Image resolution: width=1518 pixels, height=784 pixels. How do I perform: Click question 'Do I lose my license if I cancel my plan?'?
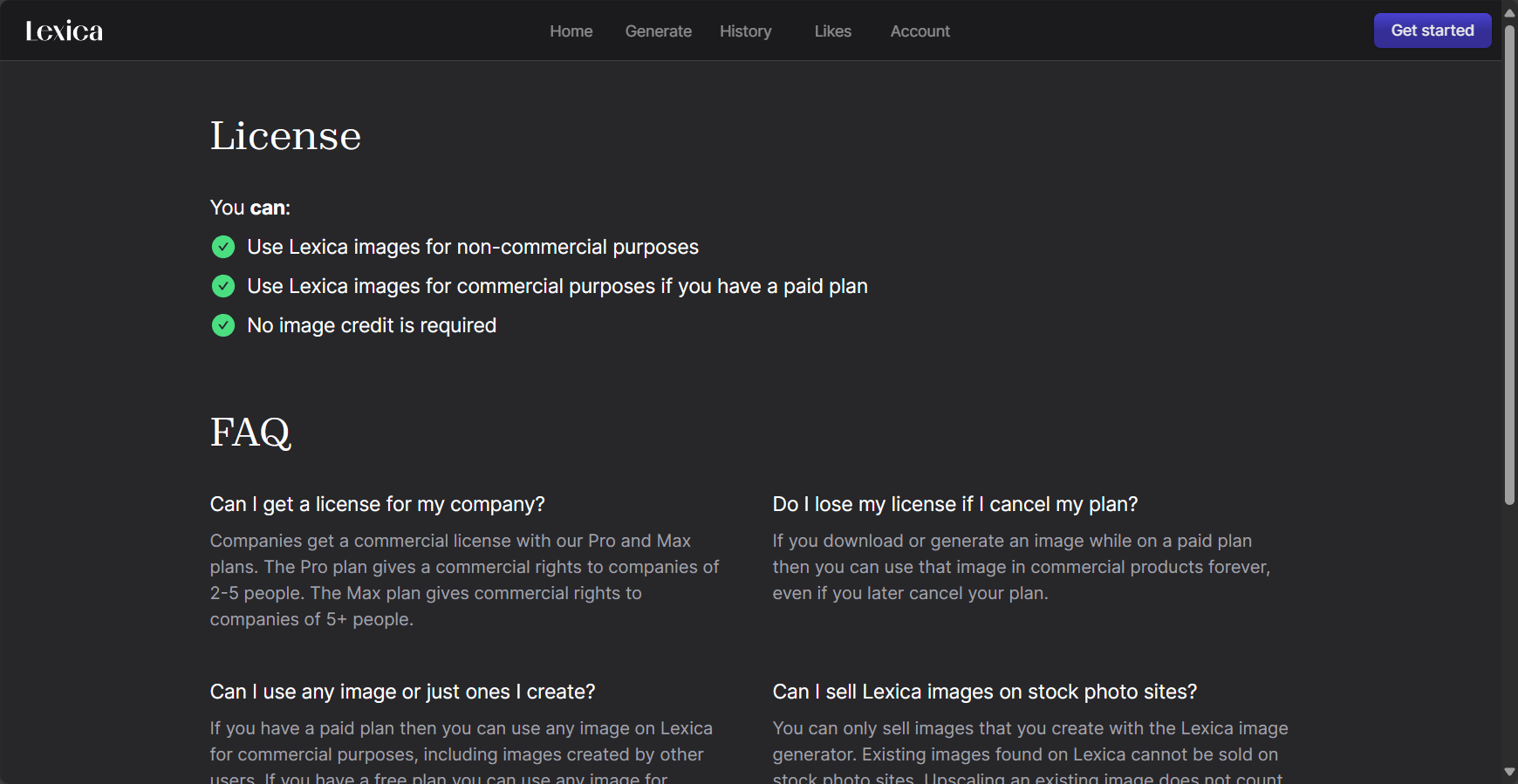pos(955,504)
